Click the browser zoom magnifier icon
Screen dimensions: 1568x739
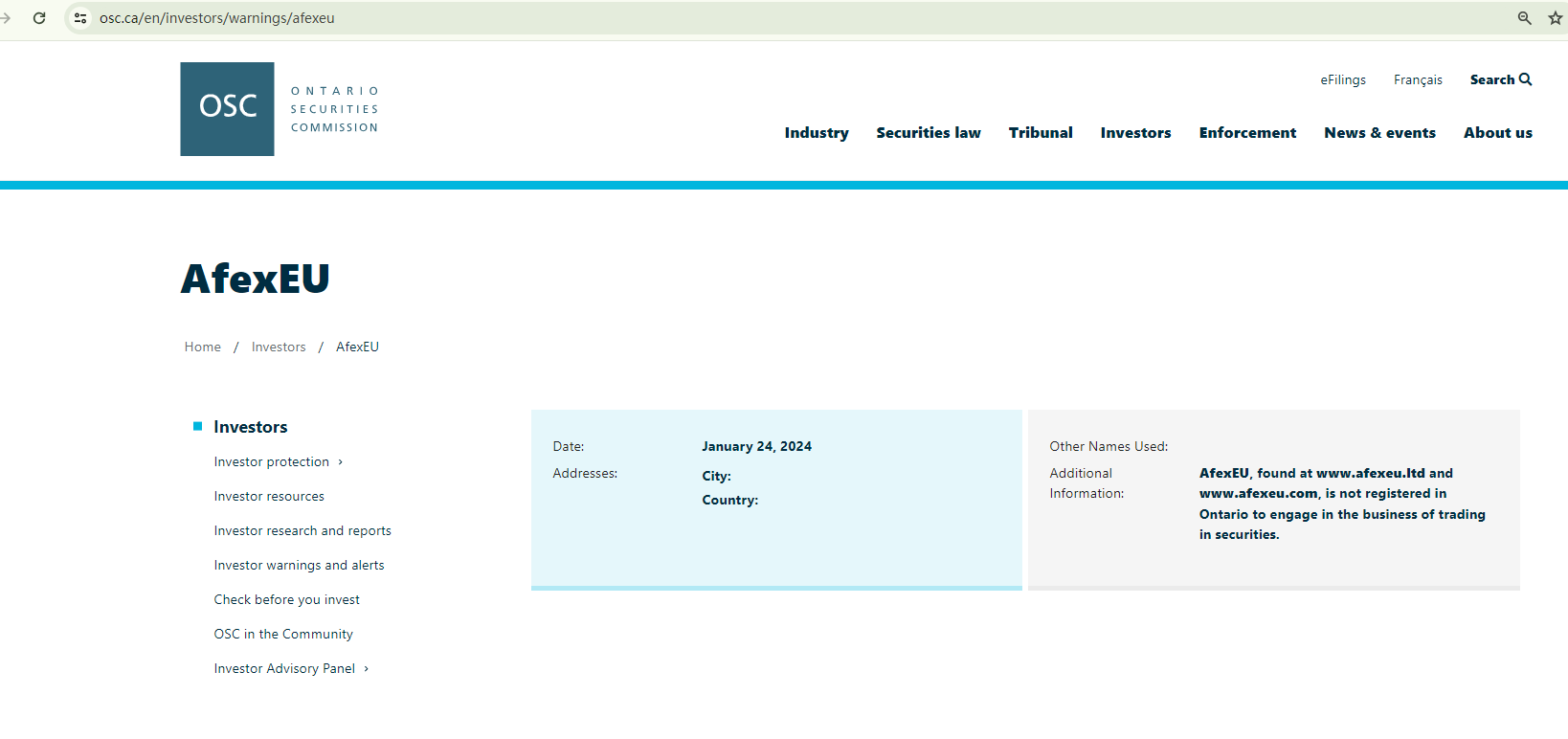tap(1524, 18)
